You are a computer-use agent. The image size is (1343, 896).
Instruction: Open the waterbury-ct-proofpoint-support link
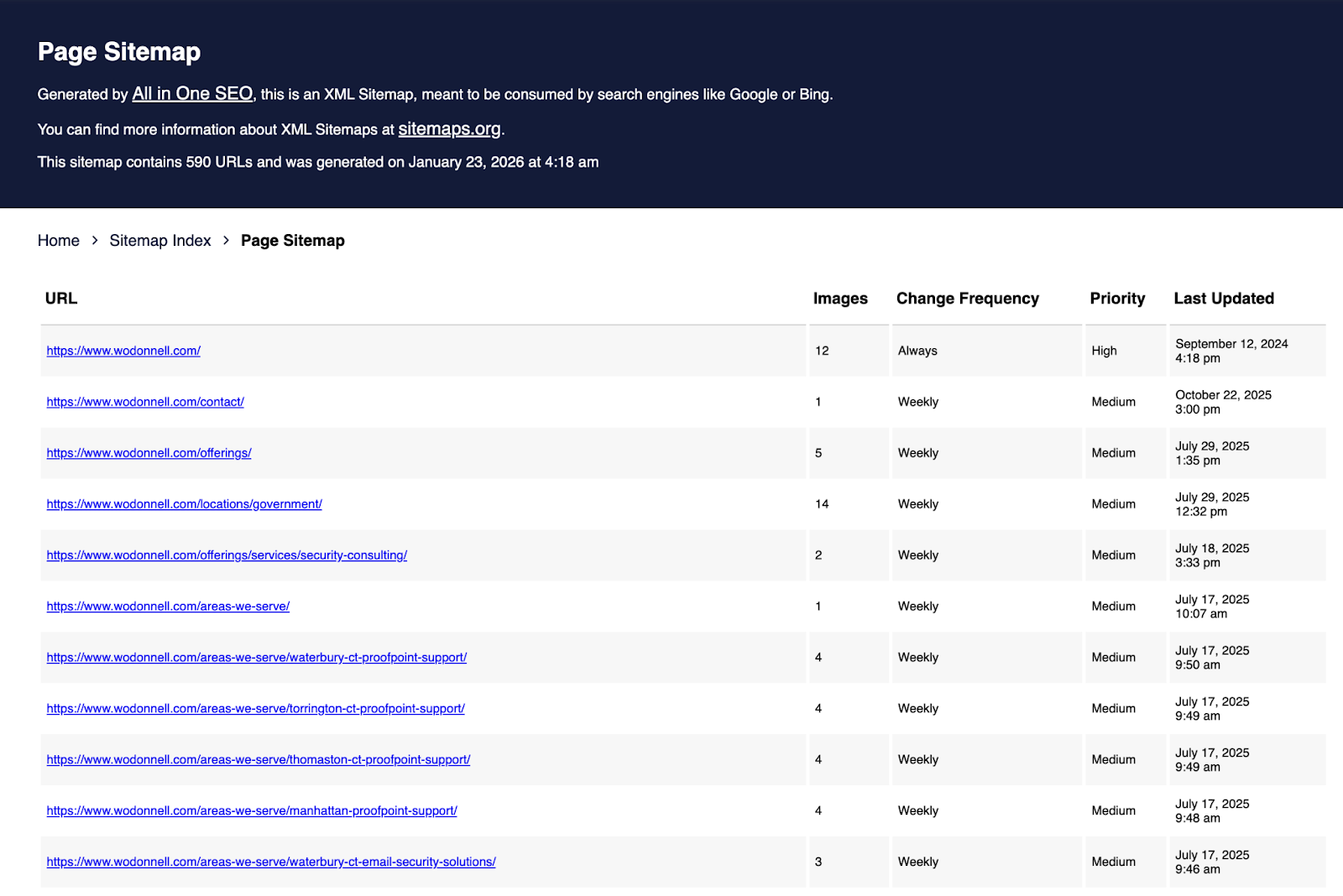(x=256, y=658)
